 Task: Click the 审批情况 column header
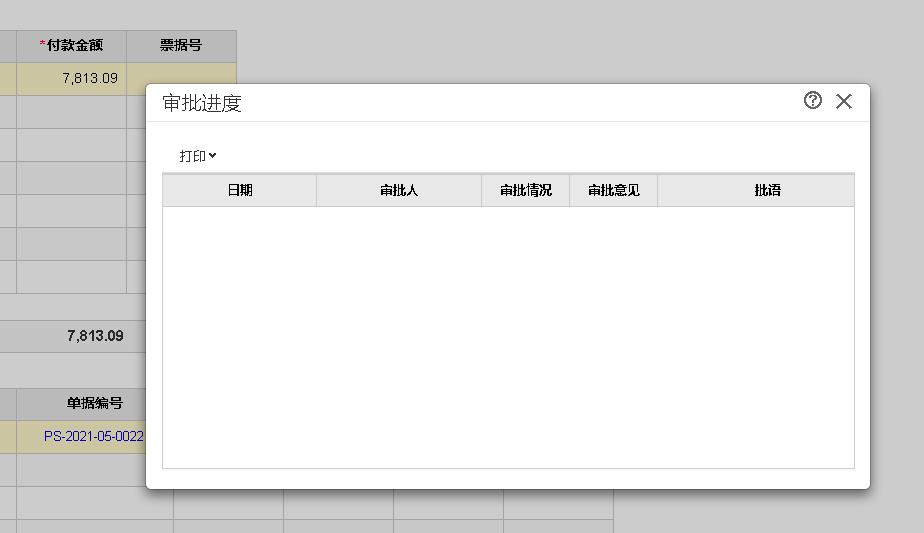click(x=526, y=190)
